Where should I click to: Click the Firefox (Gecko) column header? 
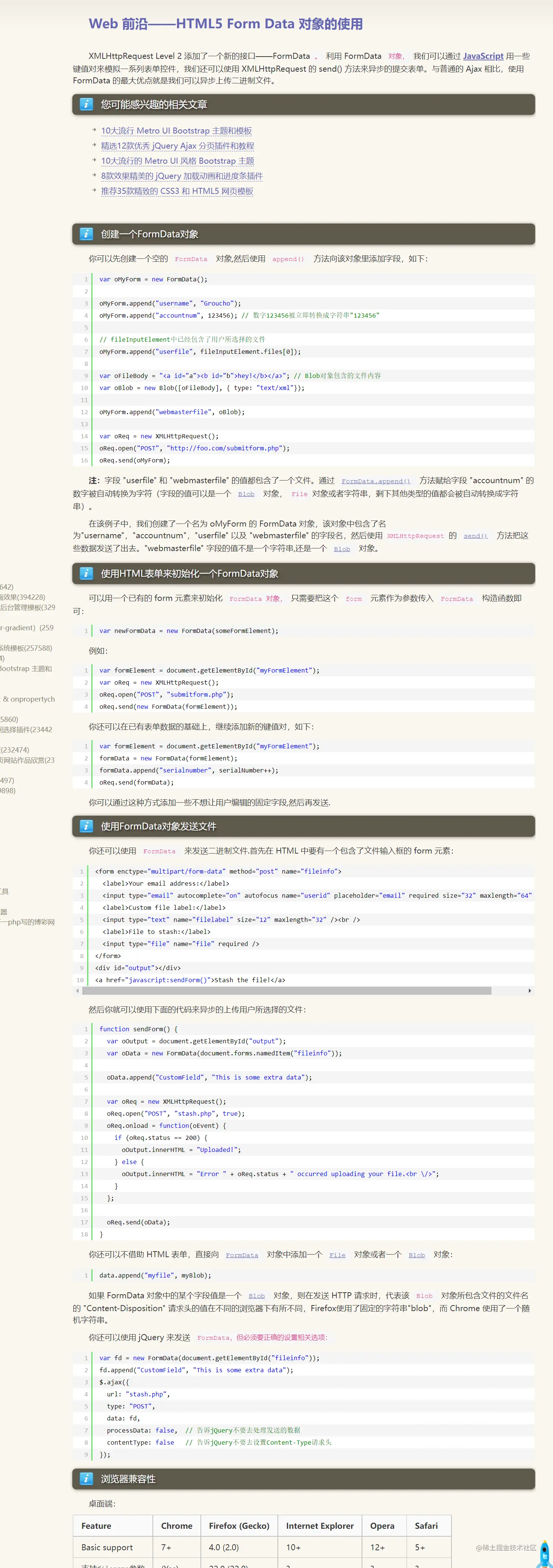tap(239, 1525)
